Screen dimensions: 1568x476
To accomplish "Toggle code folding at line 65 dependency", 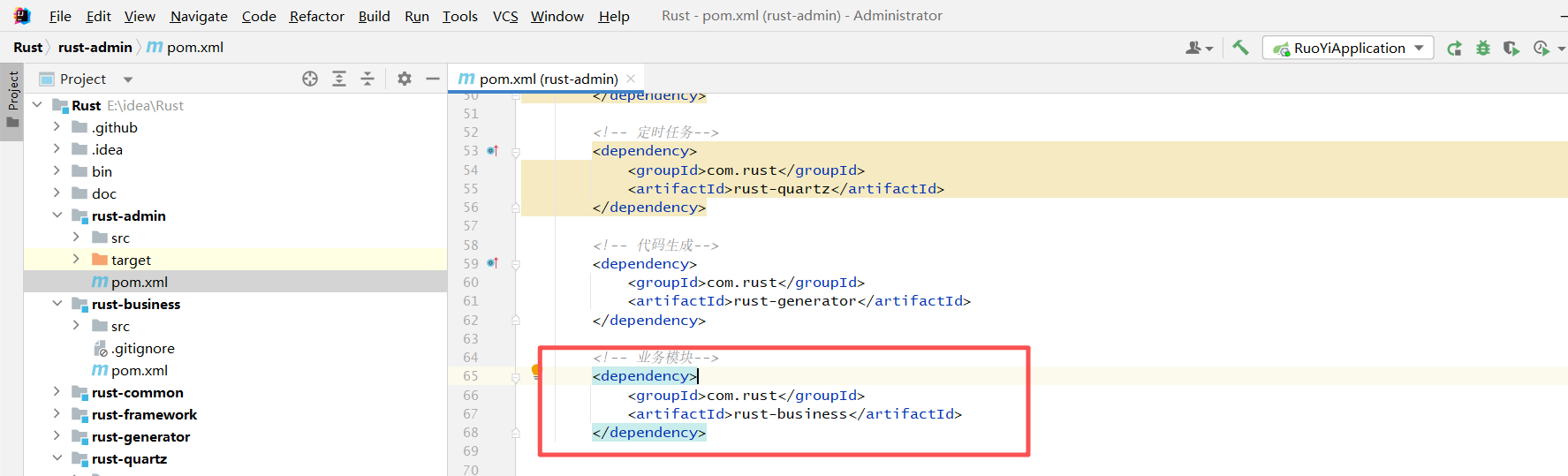I will coord(516,377).
